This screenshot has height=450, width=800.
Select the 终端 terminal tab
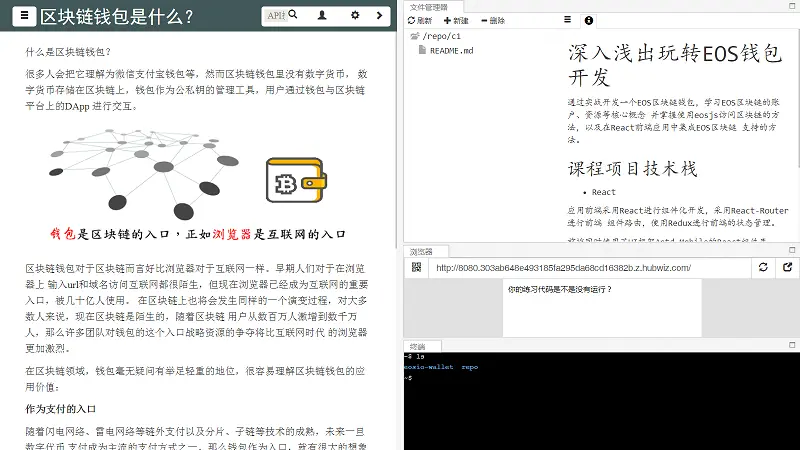pos(417,346)
